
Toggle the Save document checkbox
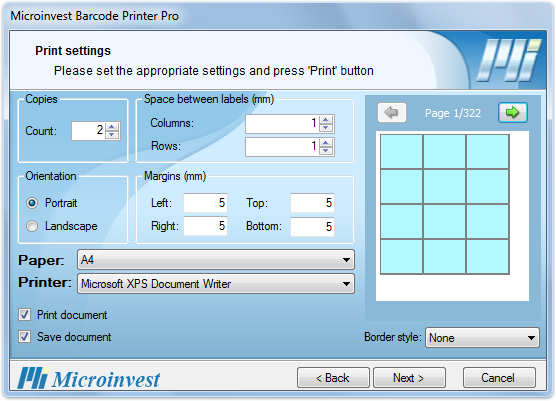coord(24,336)
